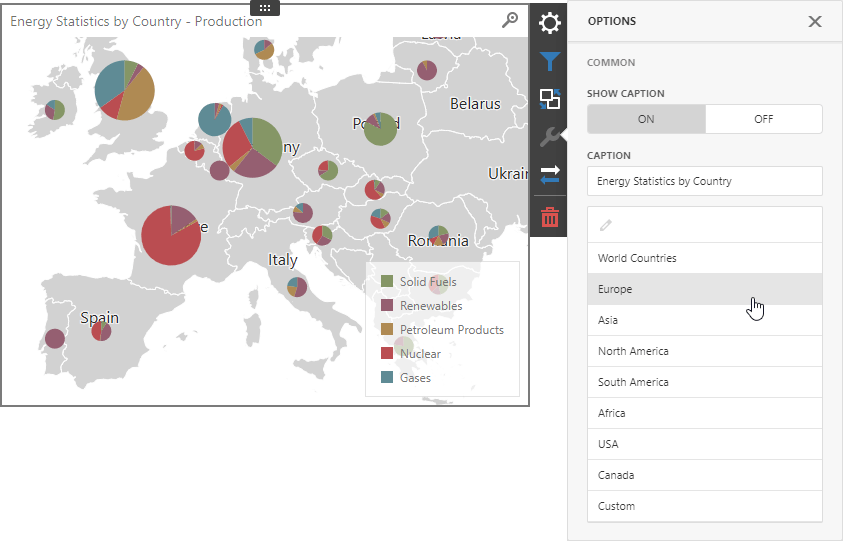Image resolution: width=843 pixels, height=541 pixels.
Task: Click the United Kingdom pie chart
Action: coord(124,90)
